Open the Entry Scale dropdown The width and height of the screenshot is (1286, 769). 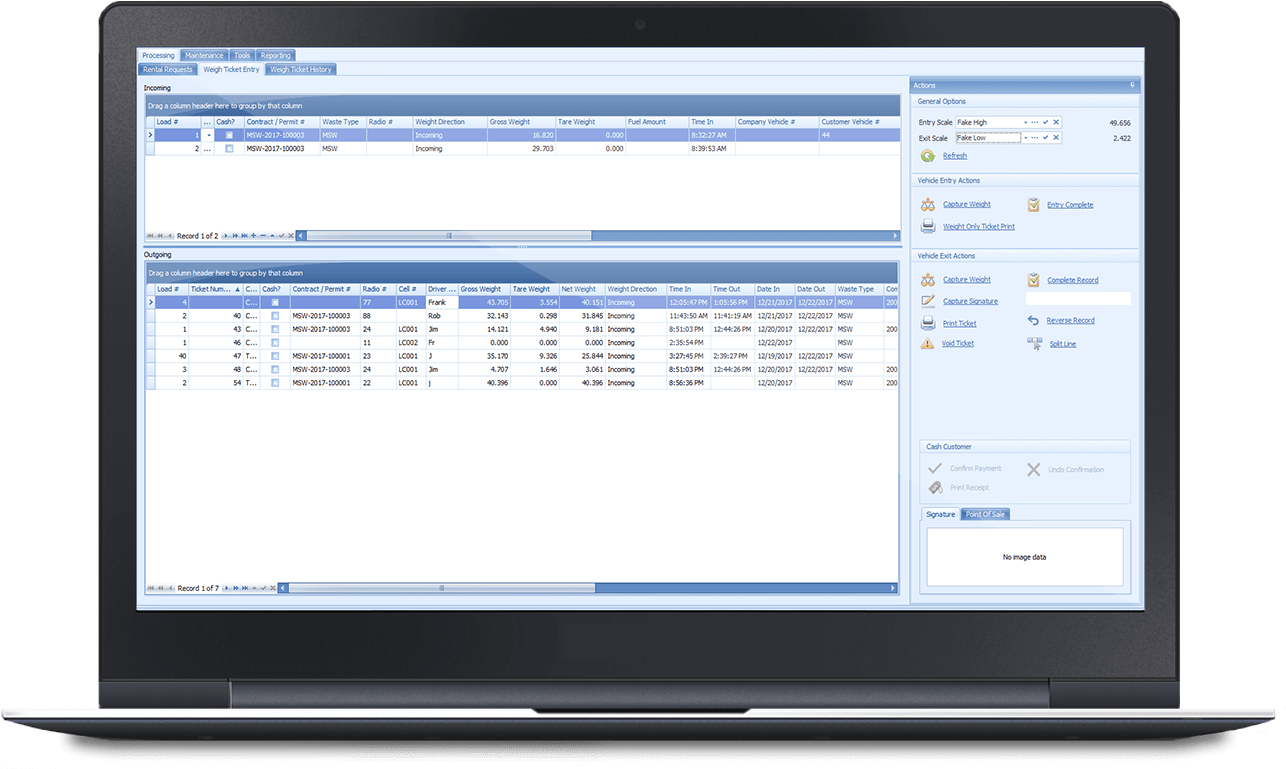(x=1026, y=122)
